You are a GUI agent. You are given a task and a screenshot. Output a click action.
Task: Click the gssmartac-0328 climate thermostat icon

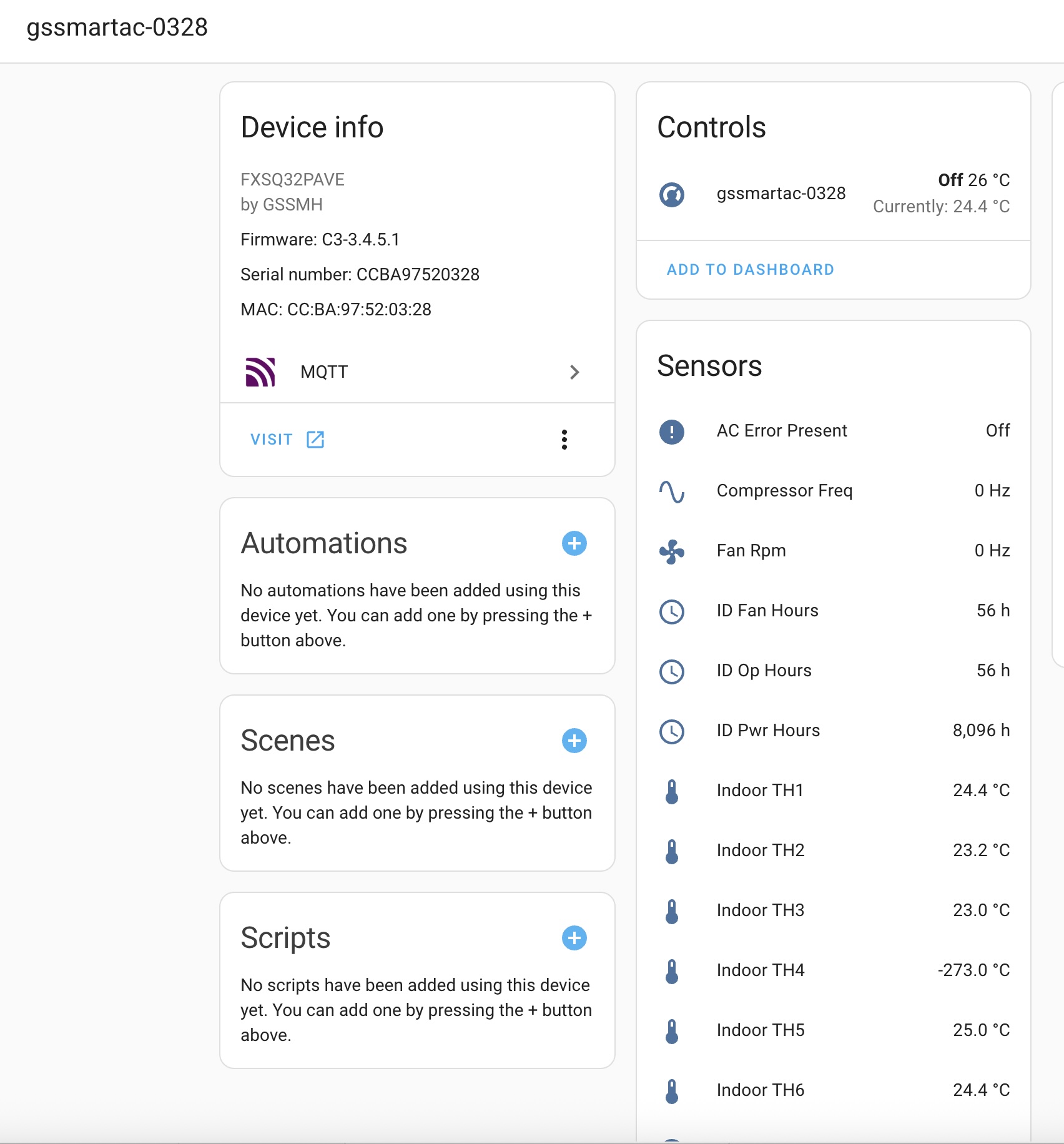pyautogui.click(x=672, y=194)
